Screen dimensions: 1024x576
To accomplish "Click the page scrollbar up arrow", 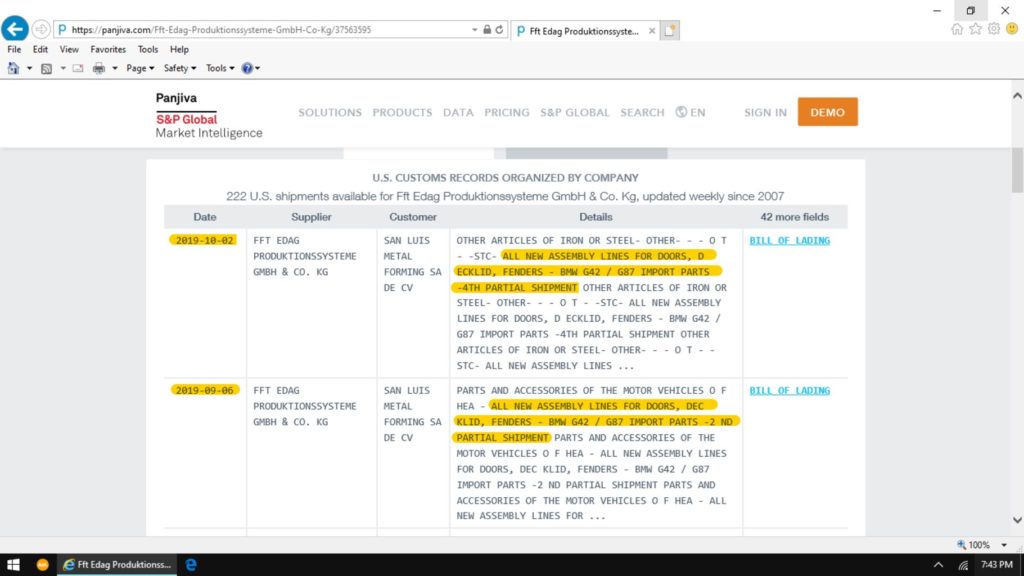I will tap(1017, 96).
